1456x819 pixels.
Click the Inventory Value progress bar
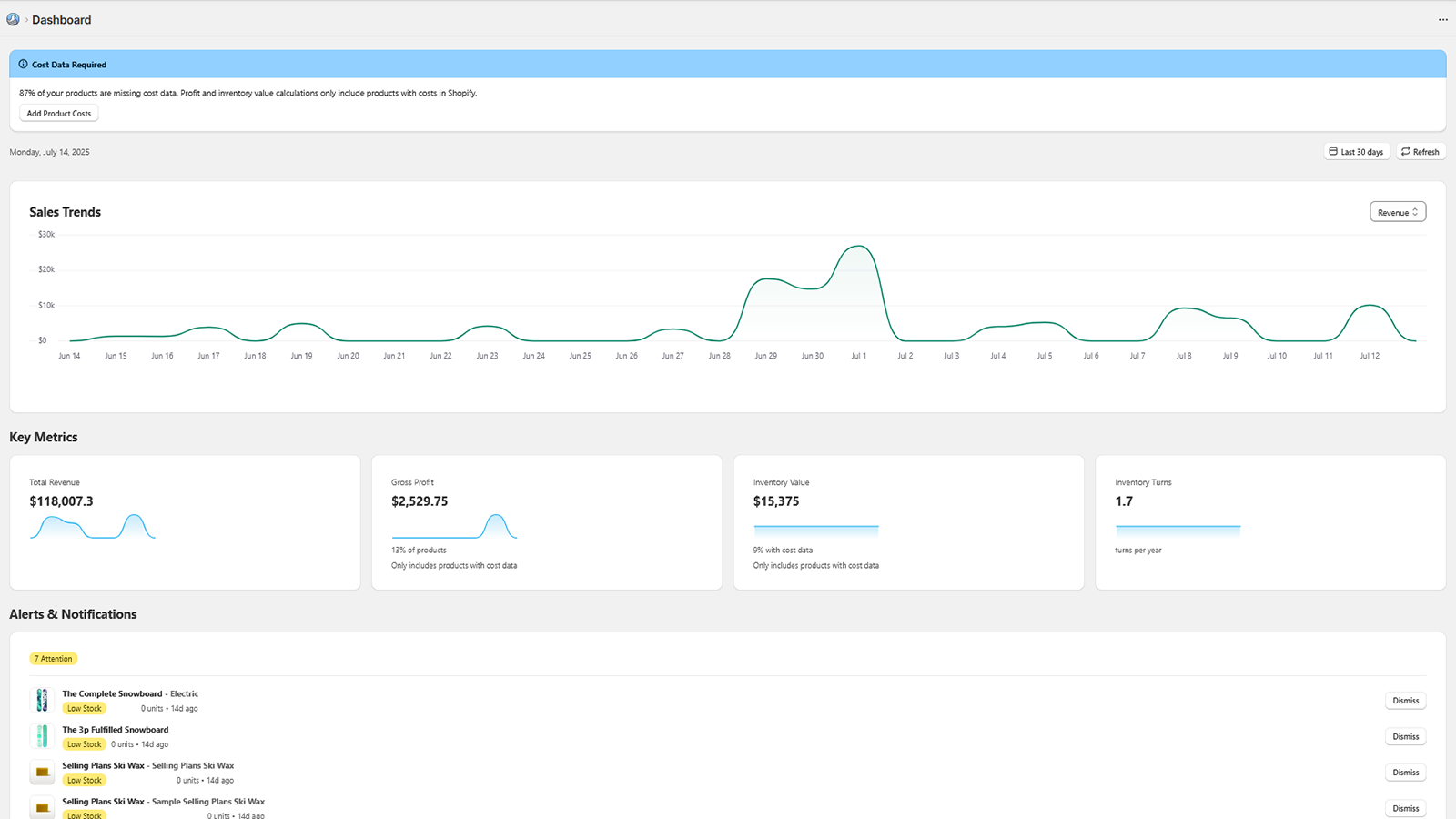click(816, 528)
